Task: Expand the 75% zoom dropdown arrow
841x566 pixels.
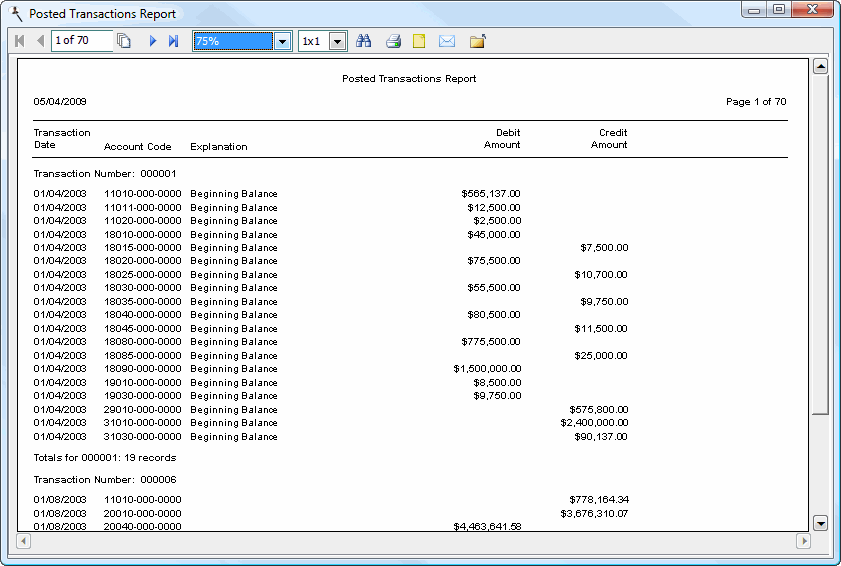Action: click(282, 41)
